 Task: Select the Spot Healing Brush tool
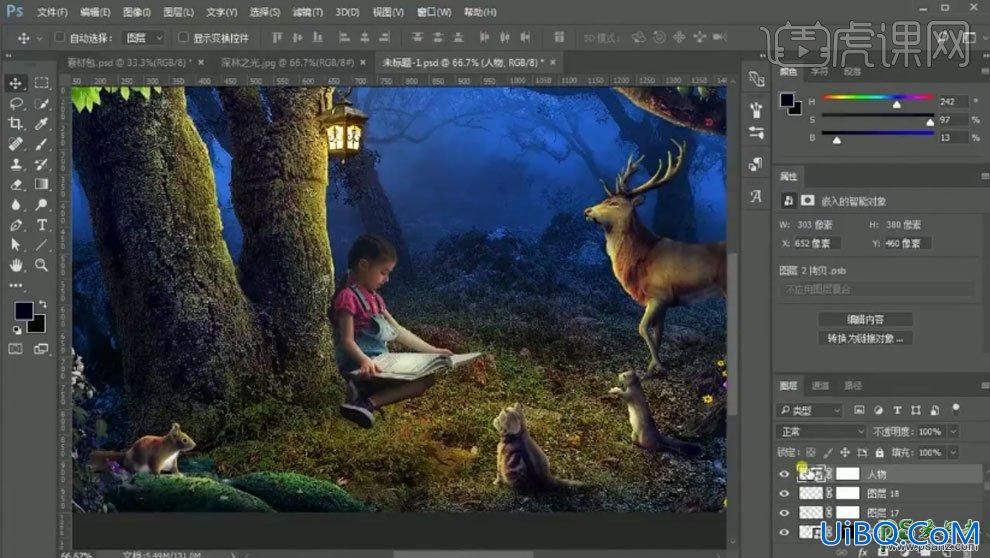(x=16, y=144)
